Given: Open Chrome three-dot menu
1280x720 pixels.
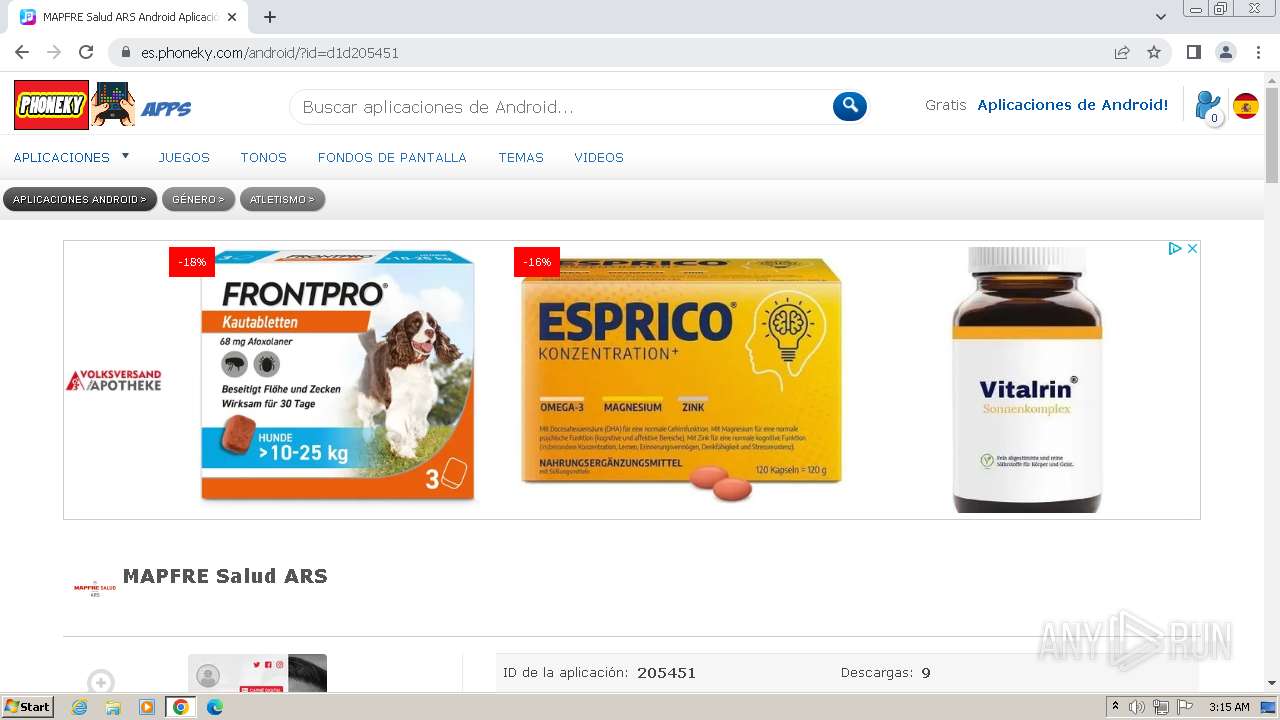Looking at the screenshot, I should coord(1257,52).
